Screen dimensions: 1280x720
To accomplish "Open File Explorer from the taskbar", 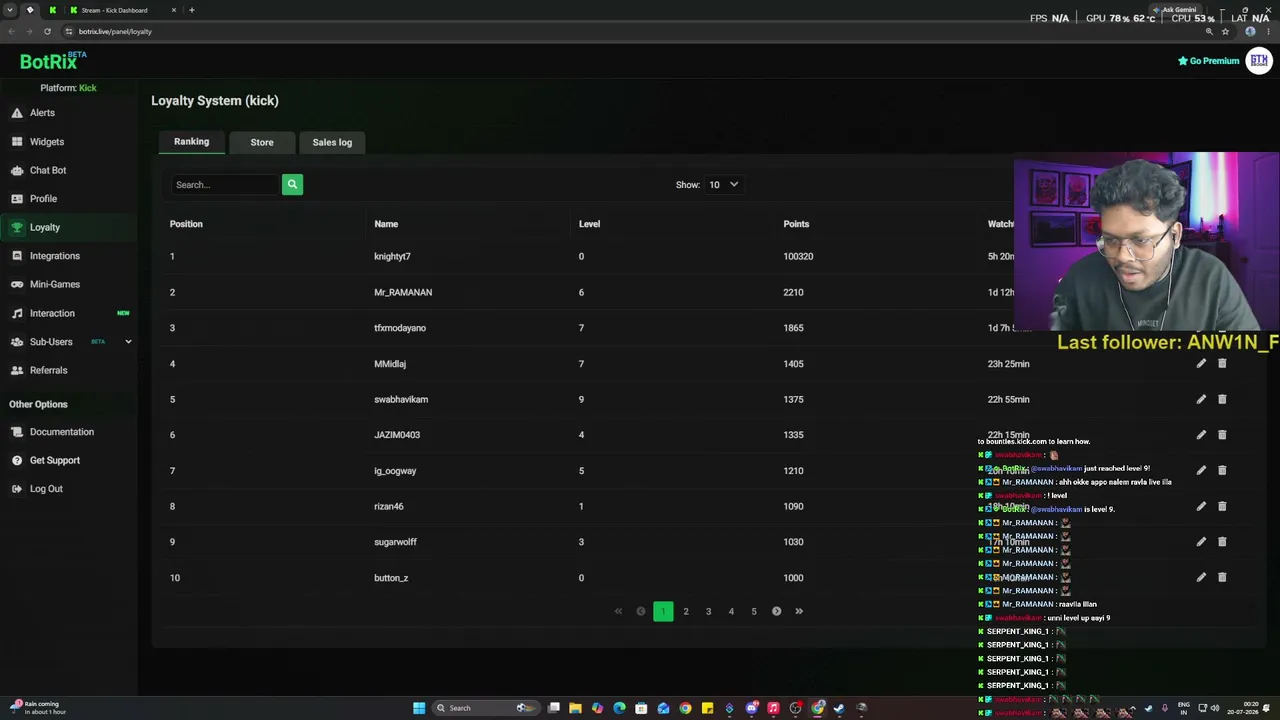I will point(575,708).
